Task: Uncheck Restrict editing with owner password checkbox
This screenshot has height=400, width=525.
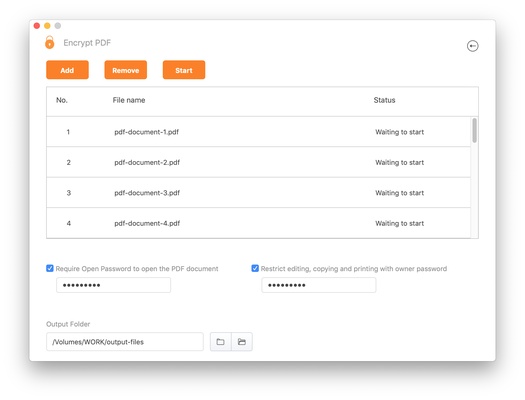Action: click(x=255, y=268)
